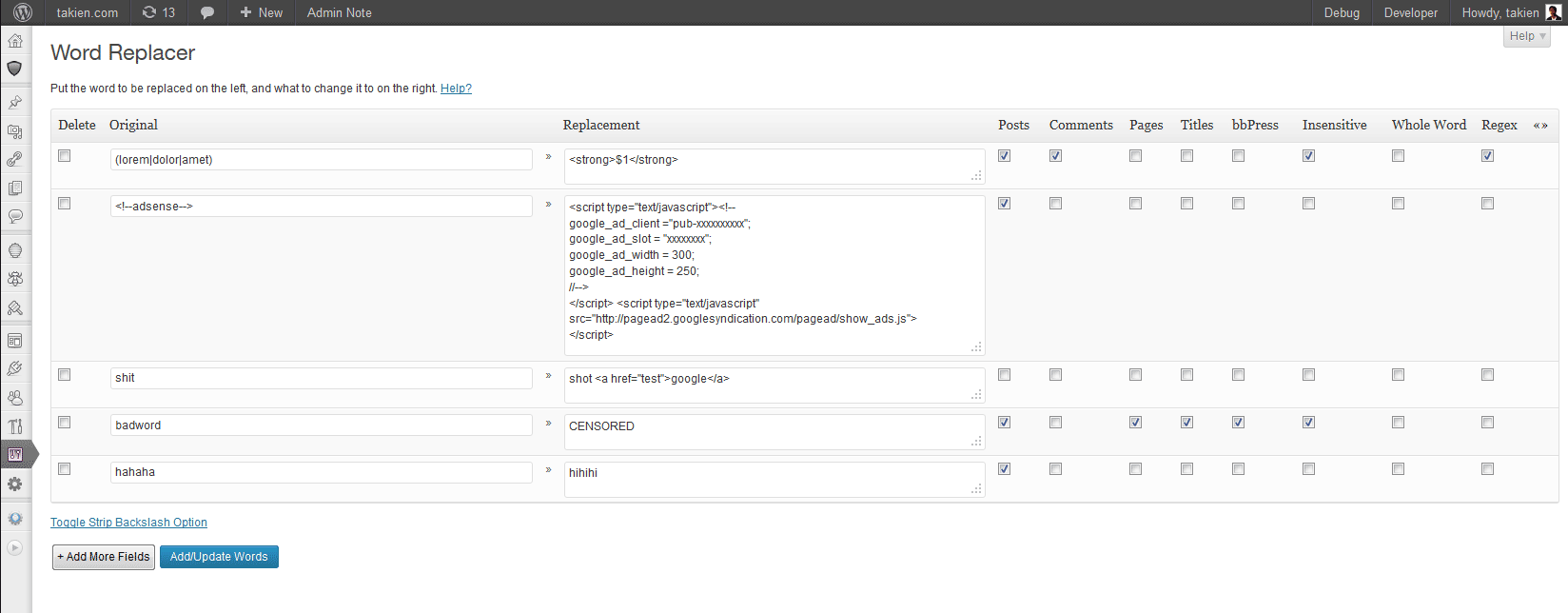Click arrow icon beside the hahaha row
This screenshot has width=1568, height=613.
point(548,469)
